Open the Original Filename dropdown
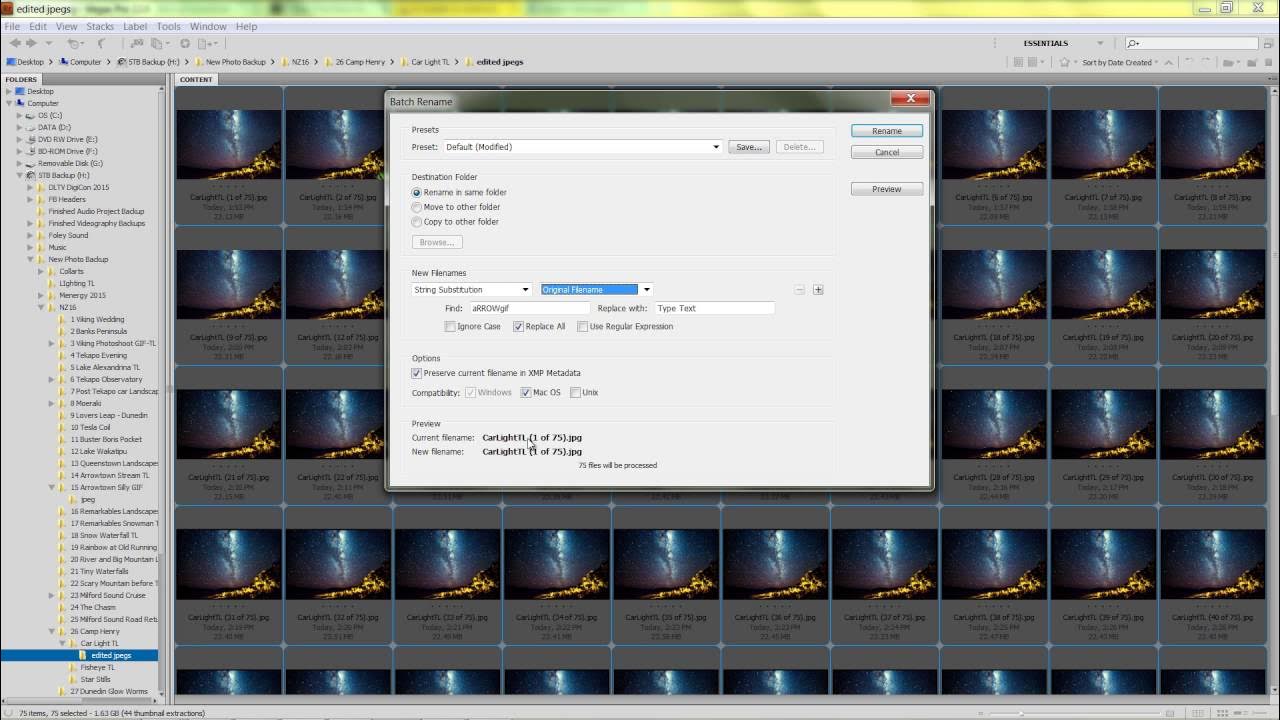 pyautogui.click(x=596, y=290)
